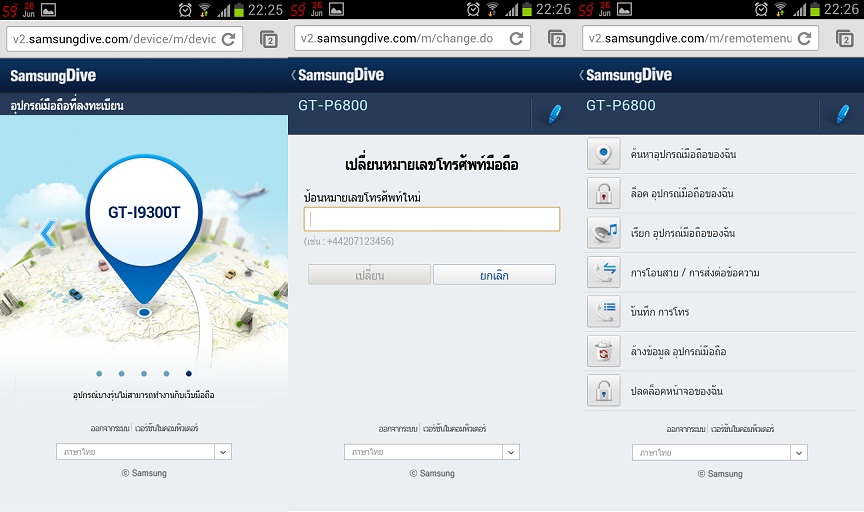The width and height of the screenshot is (864, 512).
Task: Click the เปลี่ยน button
Action: [369, 274]
